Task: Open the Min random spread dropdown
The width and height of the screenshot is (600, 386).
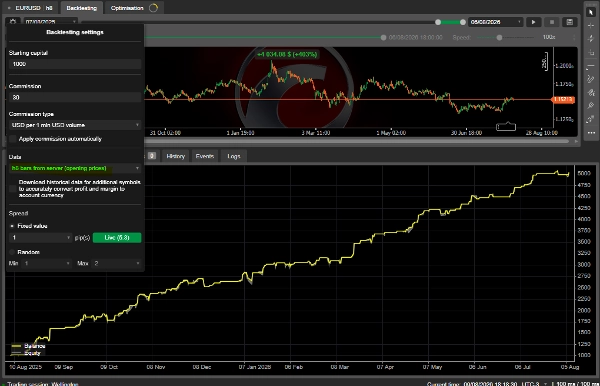Action: [47, 263]
